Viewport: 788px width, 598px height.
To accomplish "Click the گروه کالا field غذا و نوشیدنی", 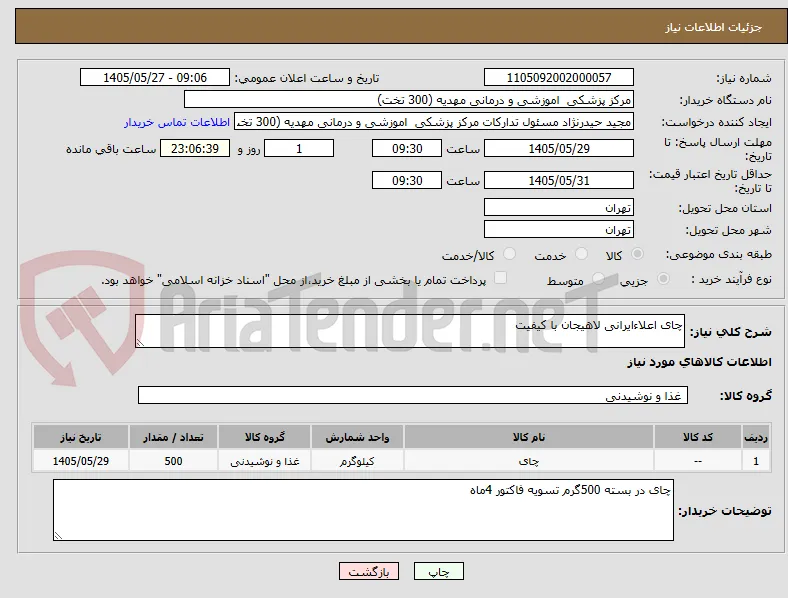I will tap(413, 395).
